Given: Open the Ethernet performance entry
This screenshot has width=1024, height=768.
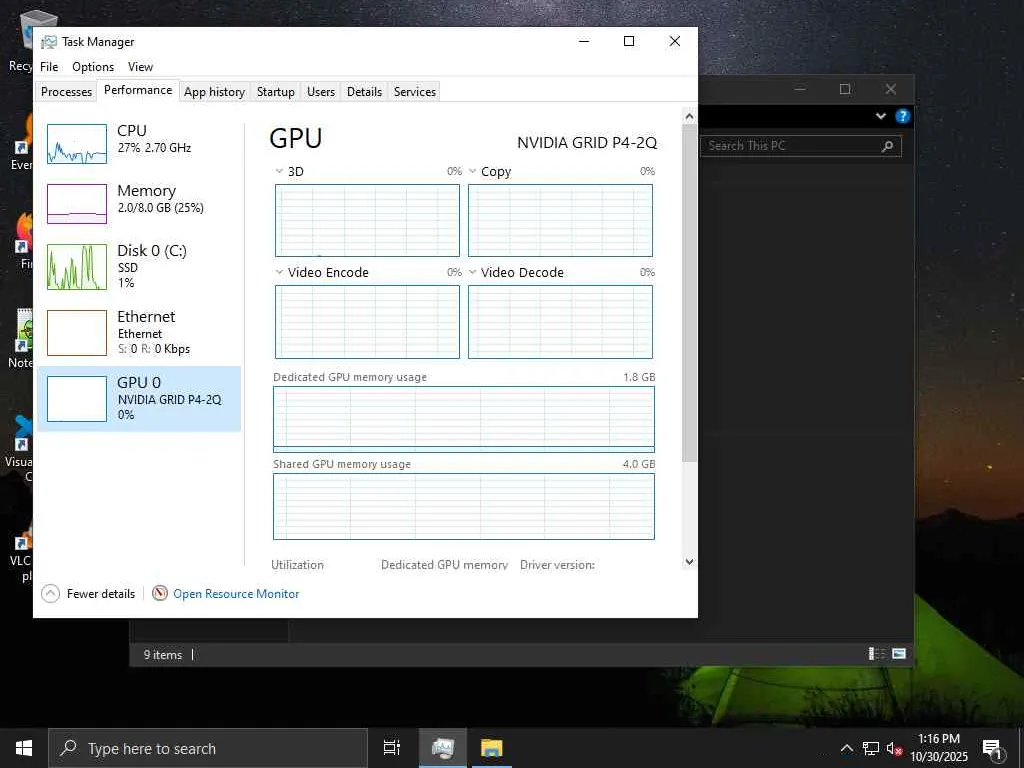Looking at the screenshot, I should click(x=138, y=332).
